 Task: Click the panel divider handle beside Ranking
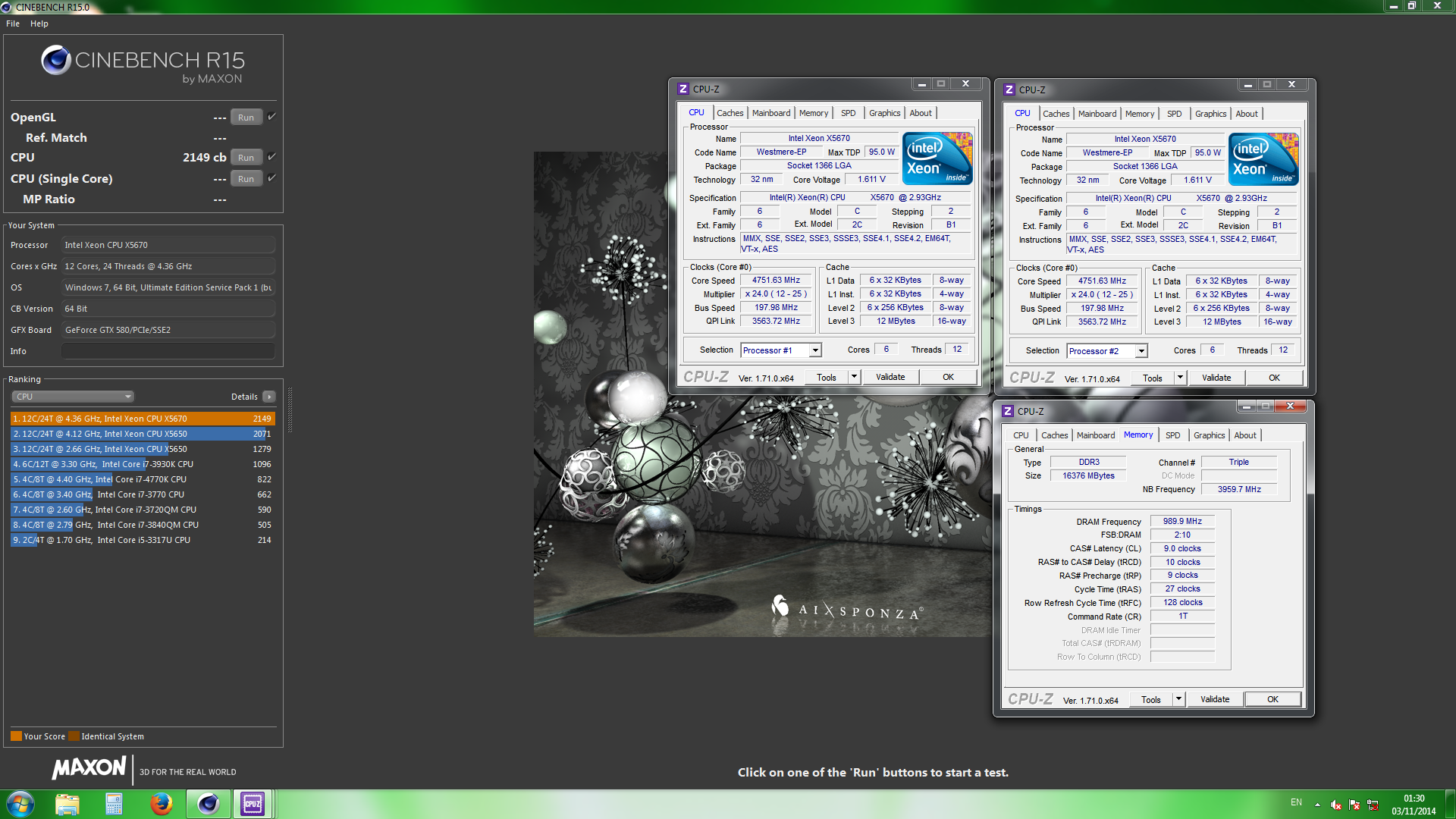click(290, 409)
